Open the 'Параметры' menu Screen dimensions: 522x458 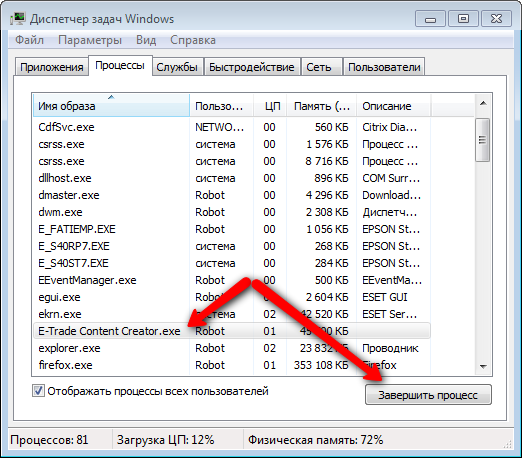(90, 40)
